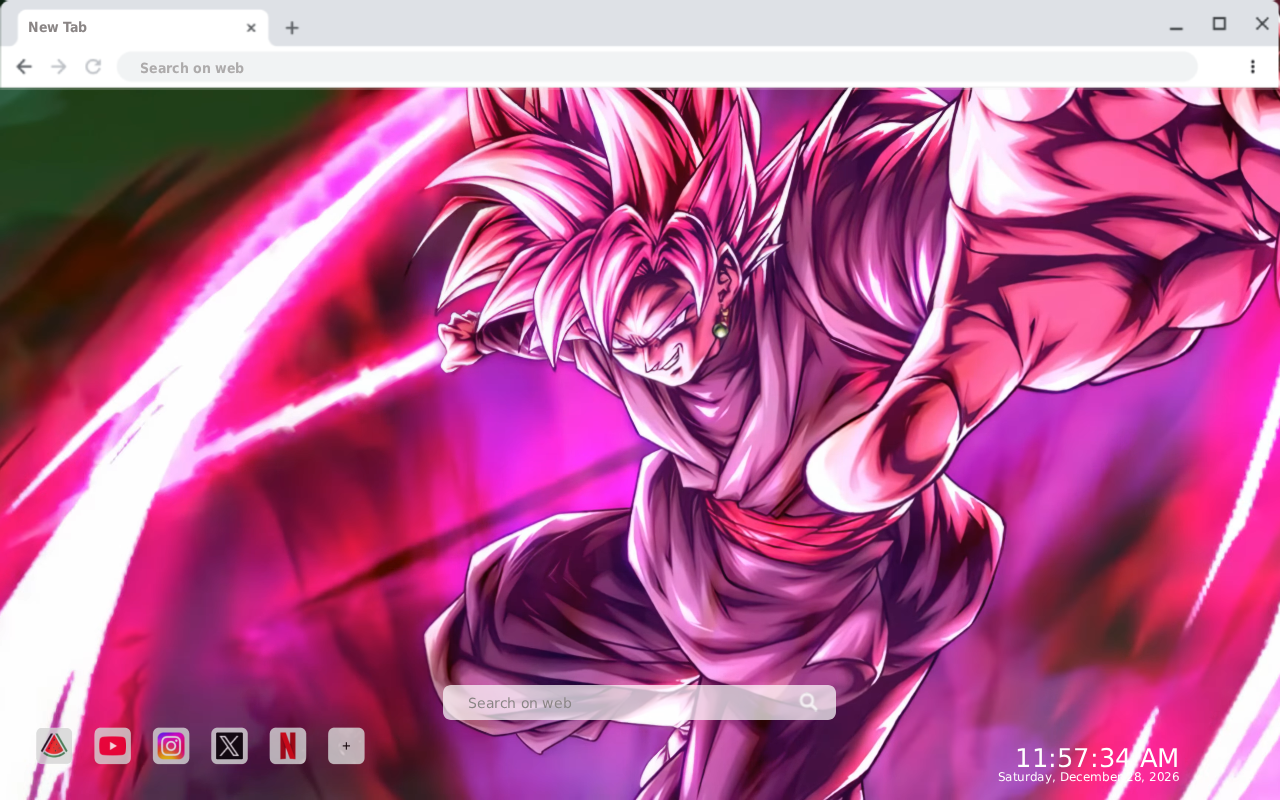Go back with the browser back arrow
1280x800 pixels.
click(x=24, y=67)
